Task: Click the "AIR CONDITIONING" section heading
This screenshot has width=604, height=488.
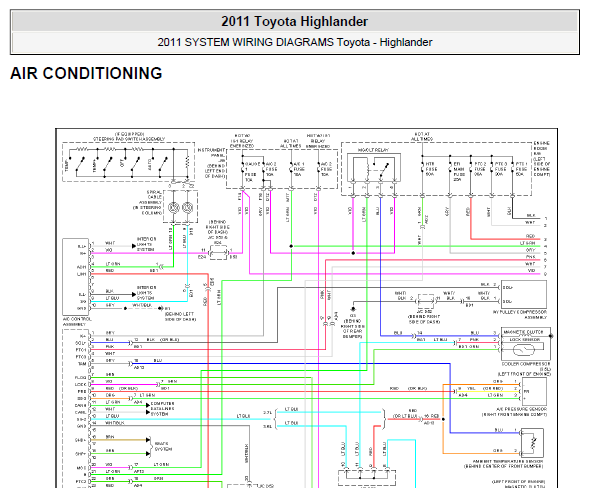Action: [x=86, y=74]
